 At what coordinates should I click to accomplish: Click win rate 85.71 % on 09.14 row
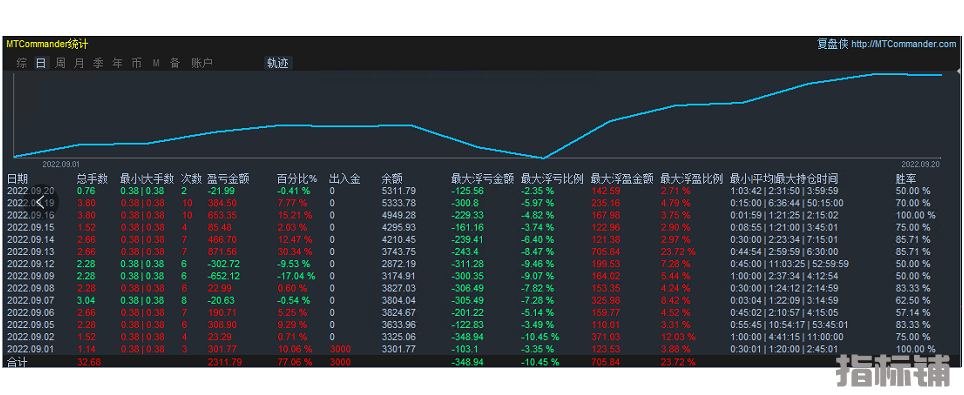(913, 239)
